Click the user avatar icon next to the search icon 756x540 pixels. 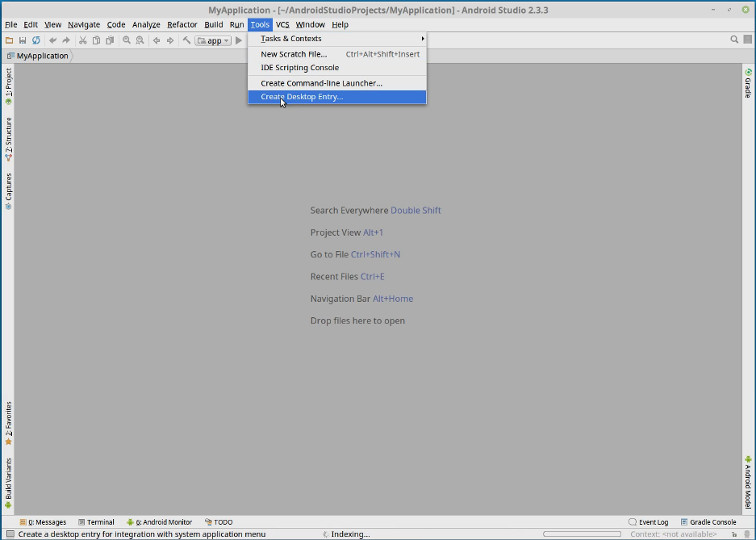point(747,40)
